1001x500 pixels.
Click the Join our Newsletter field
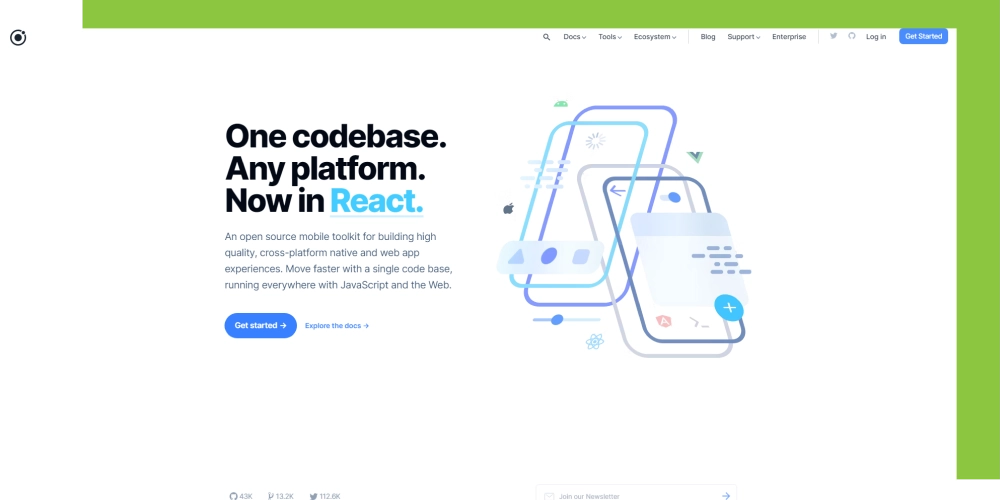(x=630, y=495)
